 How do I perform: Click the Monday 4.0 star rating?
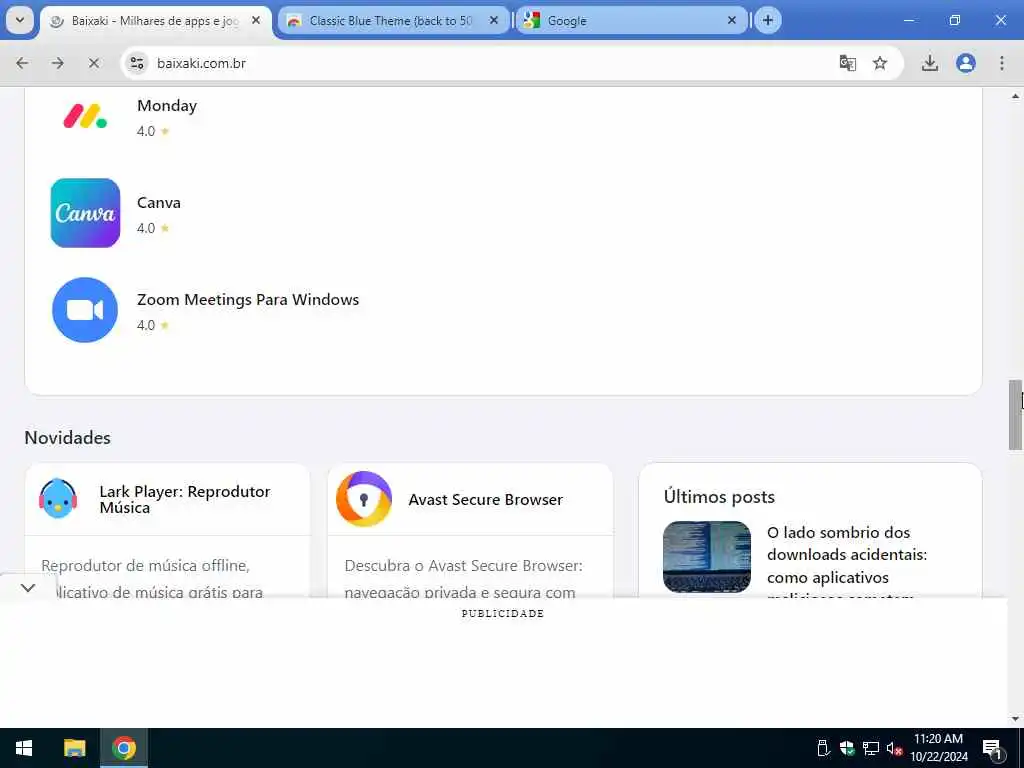[153, 131]
